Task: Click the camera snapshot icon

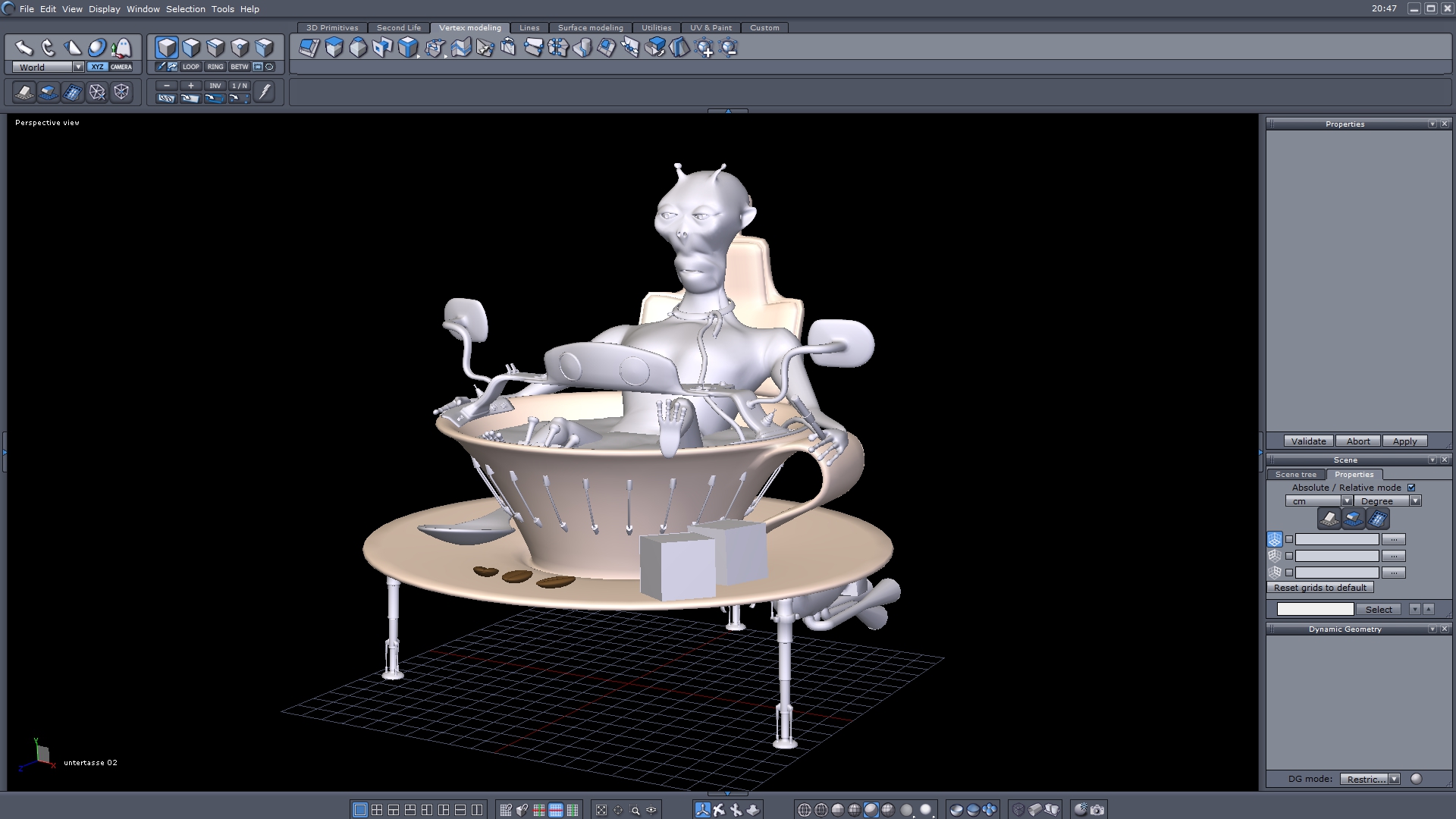Action: pyautogui.click(x=1097, y=810)
